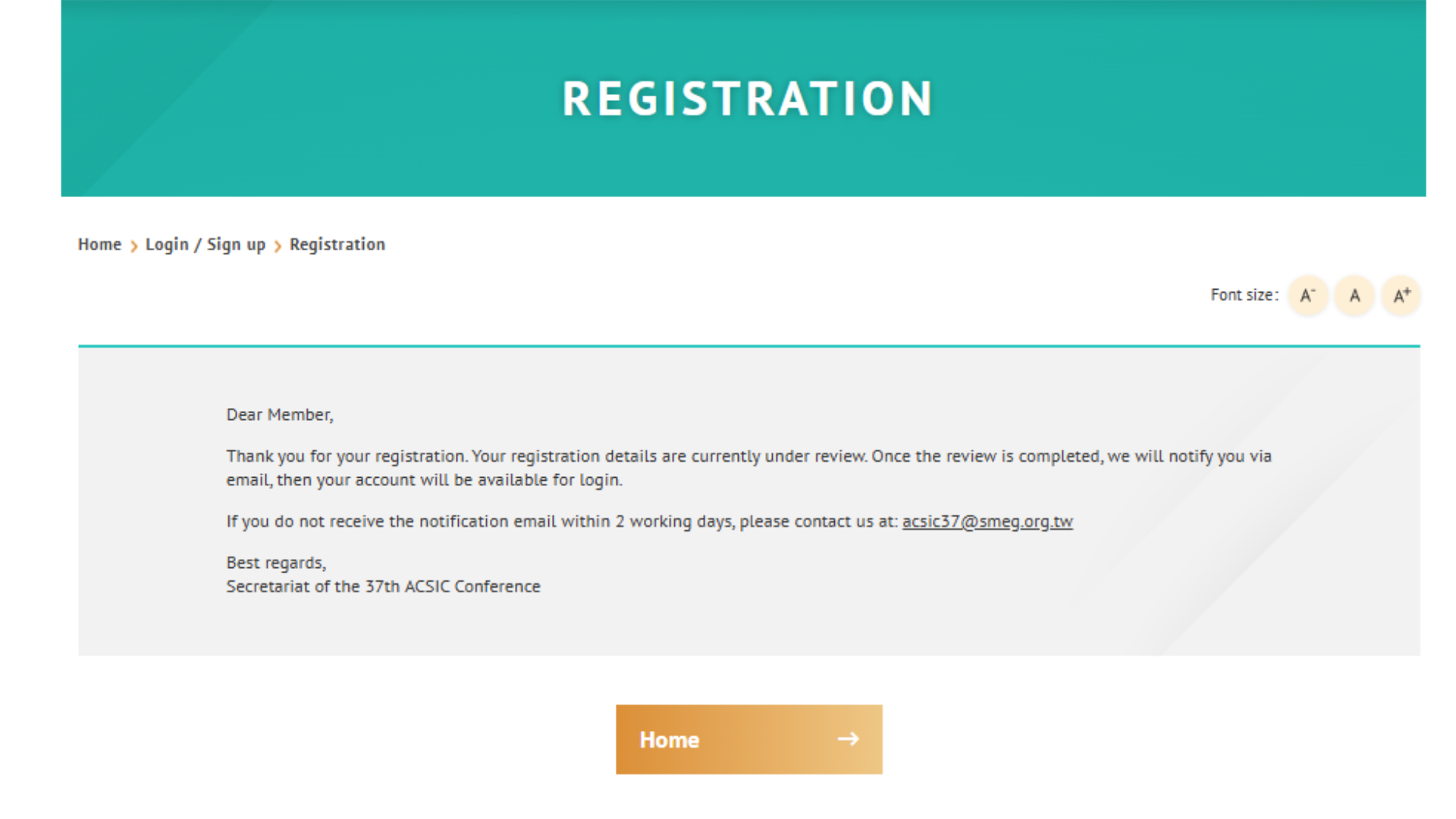Open Login / Sign up breadcrumb
Image resolution: width=1456 pixels, height=819 pixels.
[206, 244]
